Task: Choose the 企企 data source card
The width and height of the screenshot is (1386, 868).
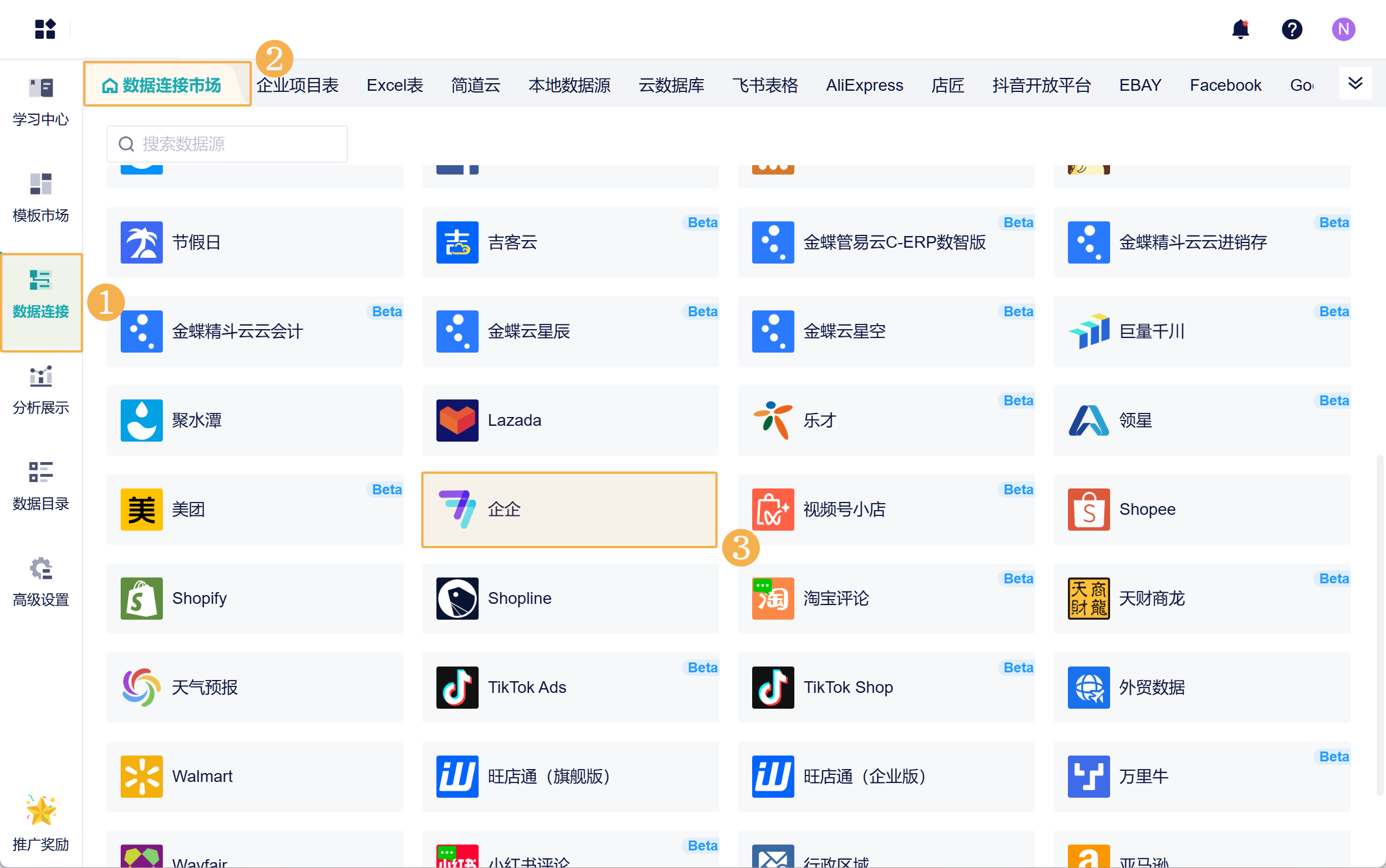Action: coord(569,510)
